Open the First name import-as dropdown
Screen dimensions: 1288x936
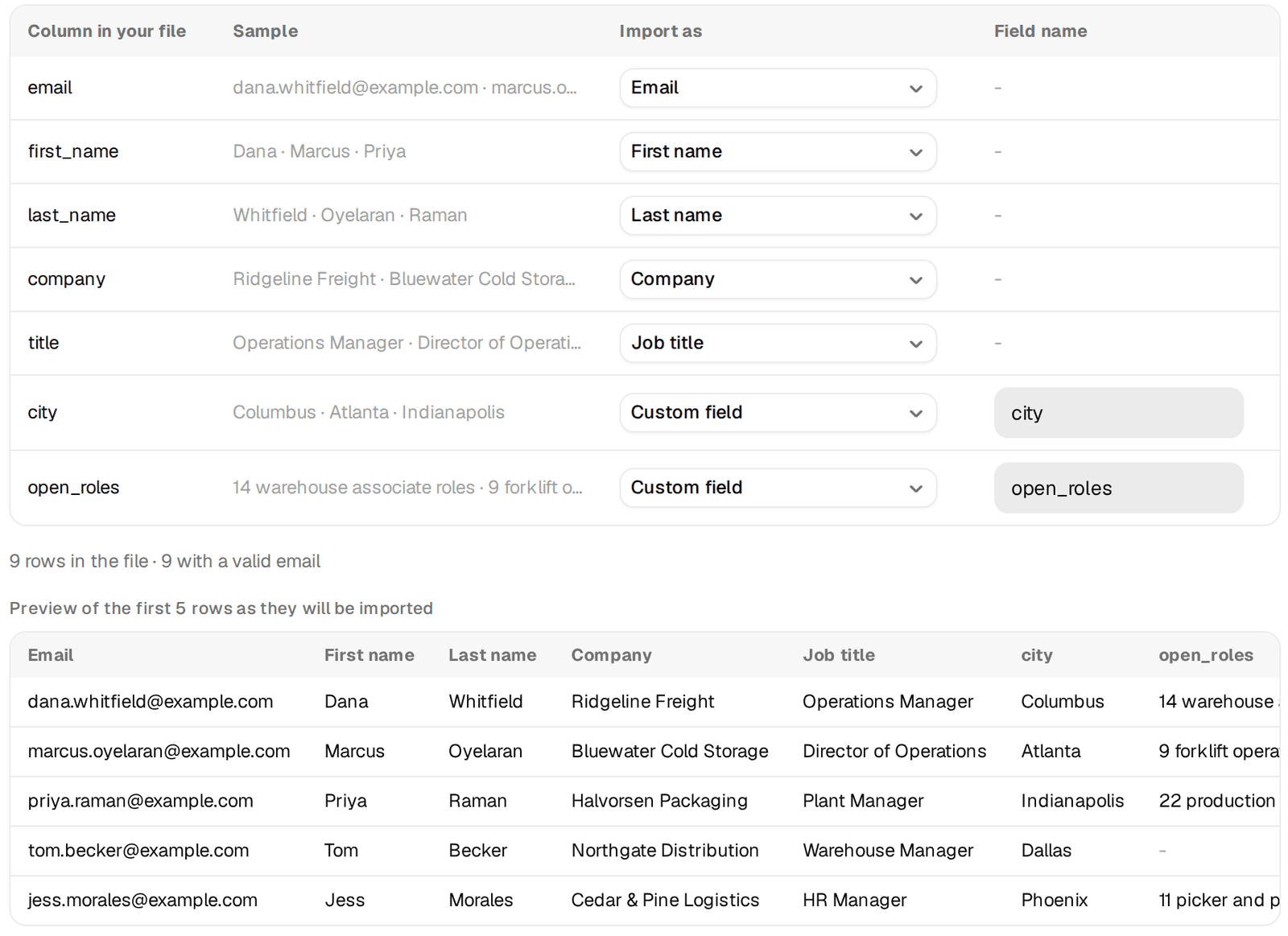(x=778, y=151)
